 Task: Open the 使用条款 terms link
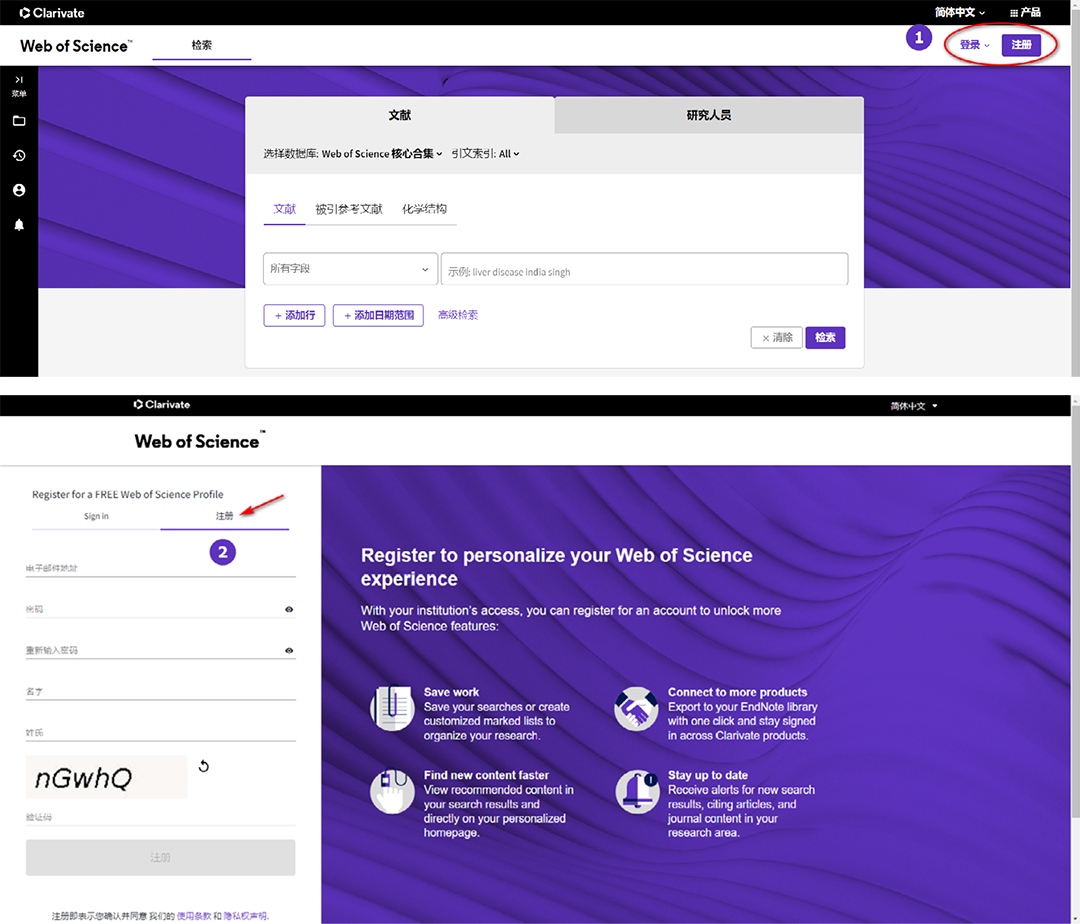(x=194, y=916)
